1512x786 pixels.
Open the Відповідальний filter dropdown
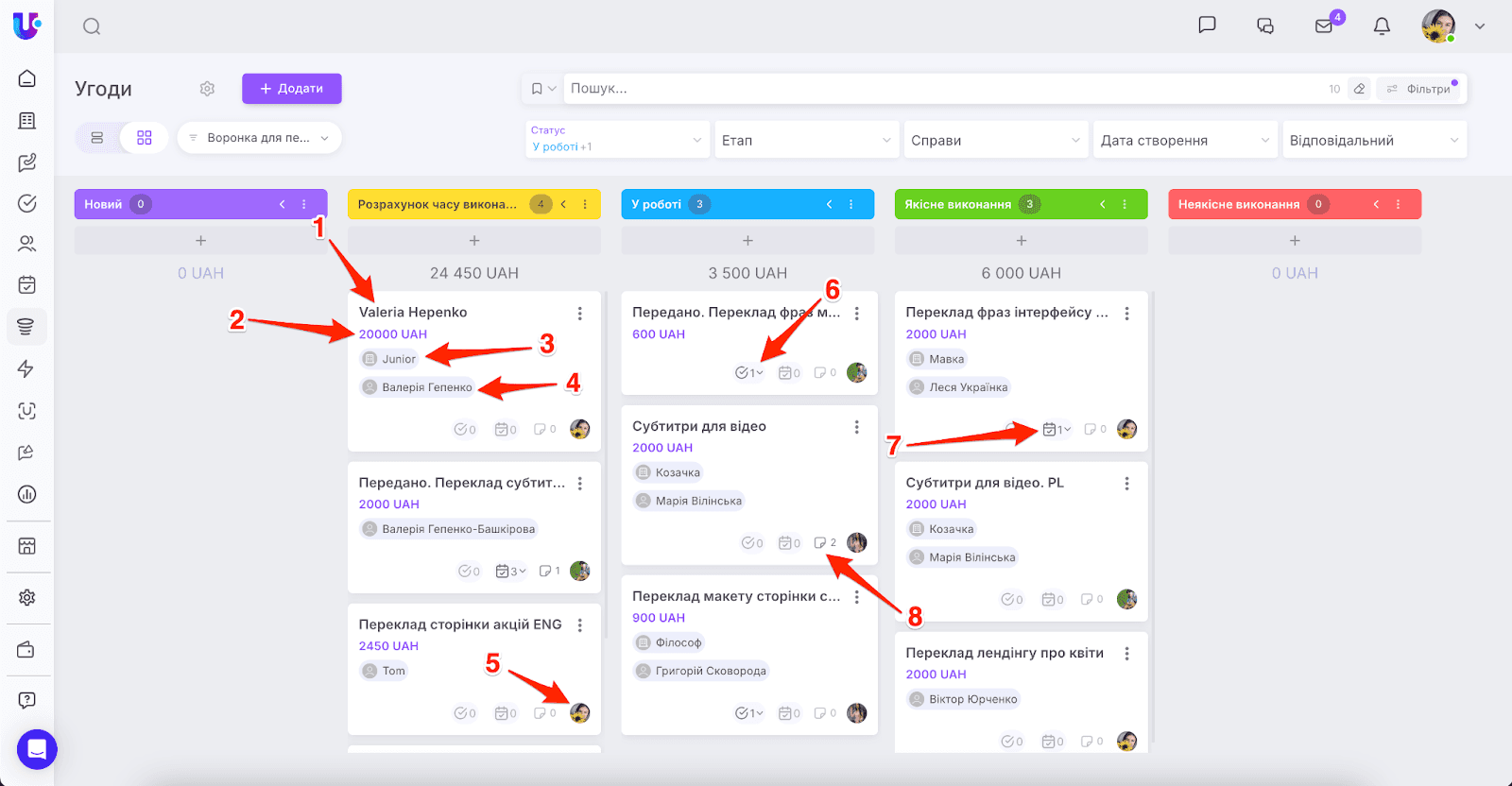pos(1373,140)
